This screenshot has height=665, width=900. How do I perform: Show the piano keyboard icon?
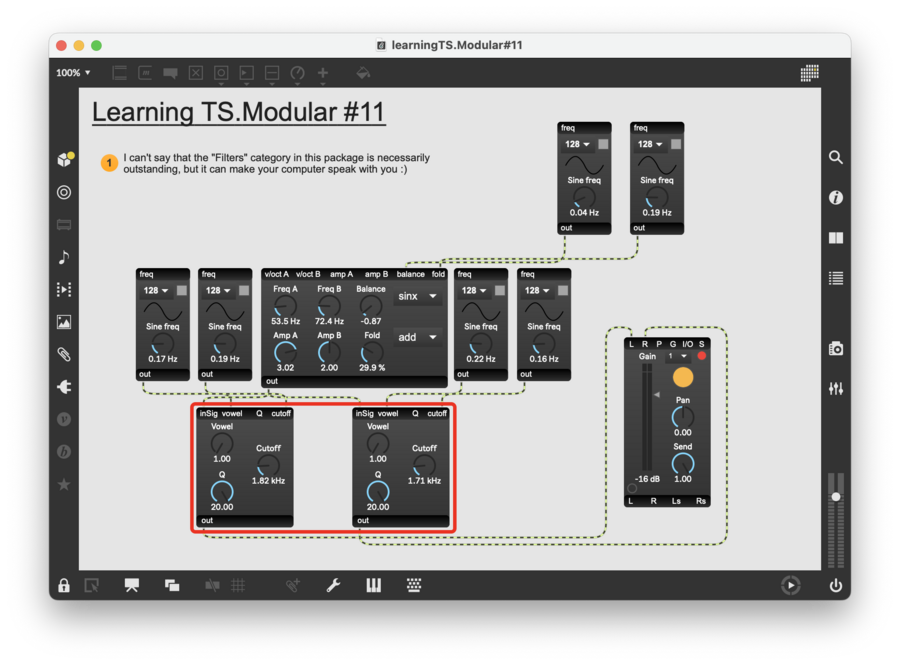click(x=373, y=585)
